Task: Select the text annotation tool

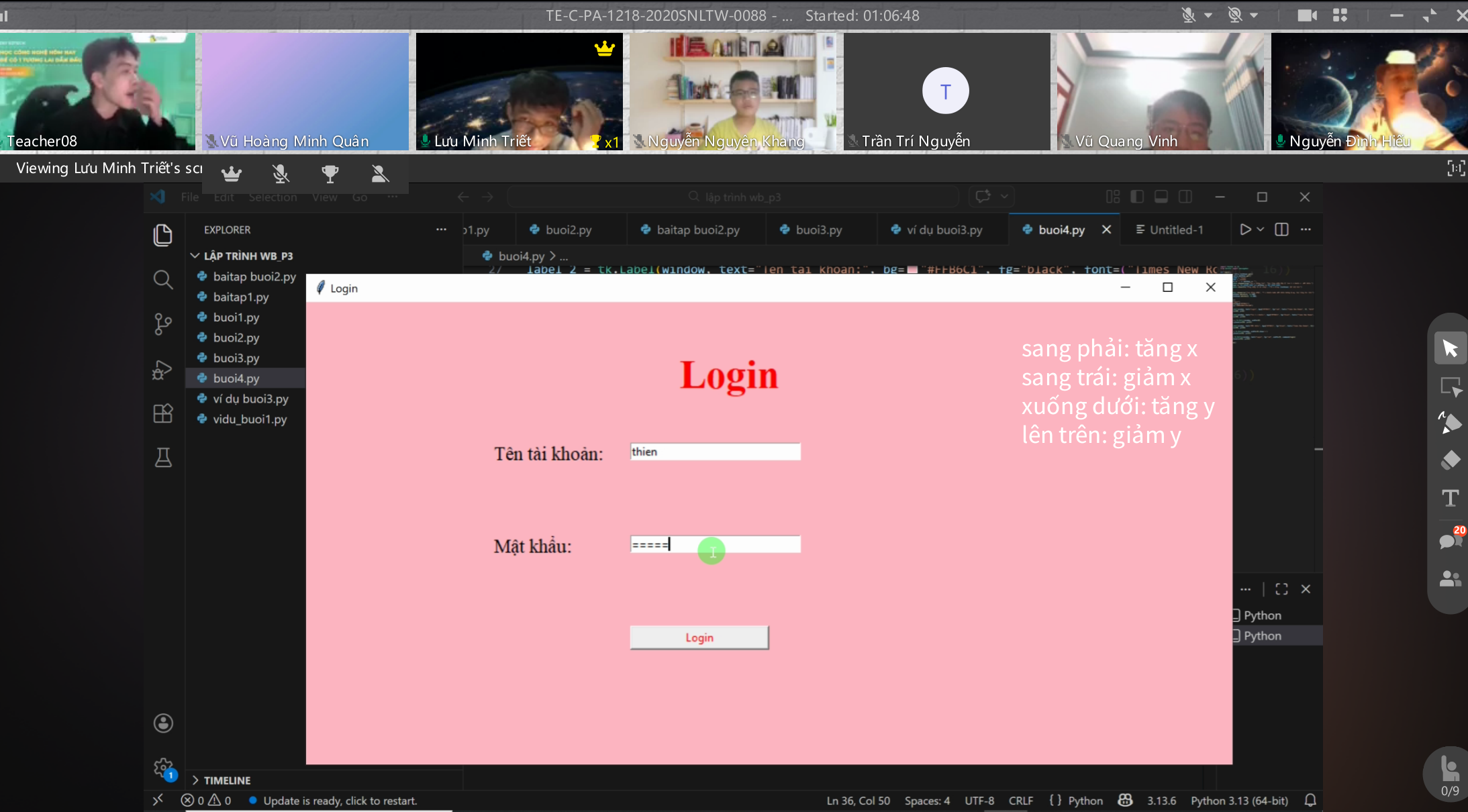Action: 1450,498
